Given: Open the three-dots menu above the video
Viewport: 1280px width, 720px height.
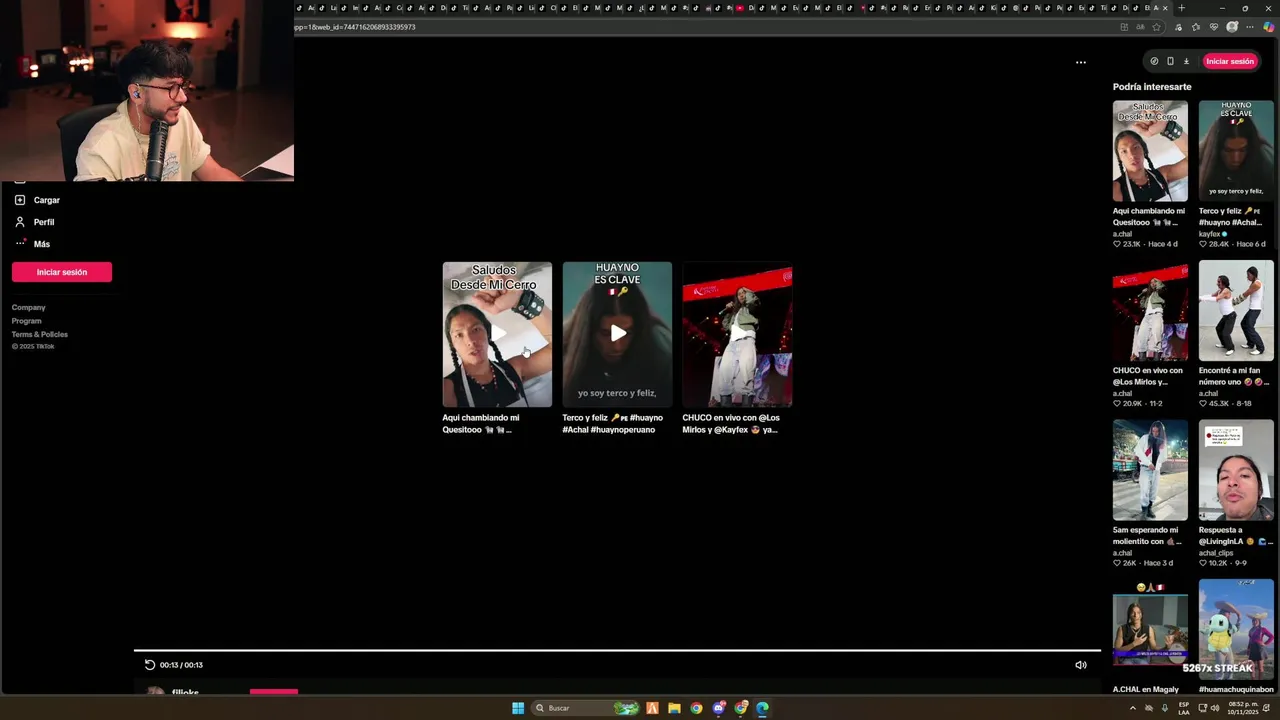Looking at the screenshot, I should click(x=1081, y=62).
